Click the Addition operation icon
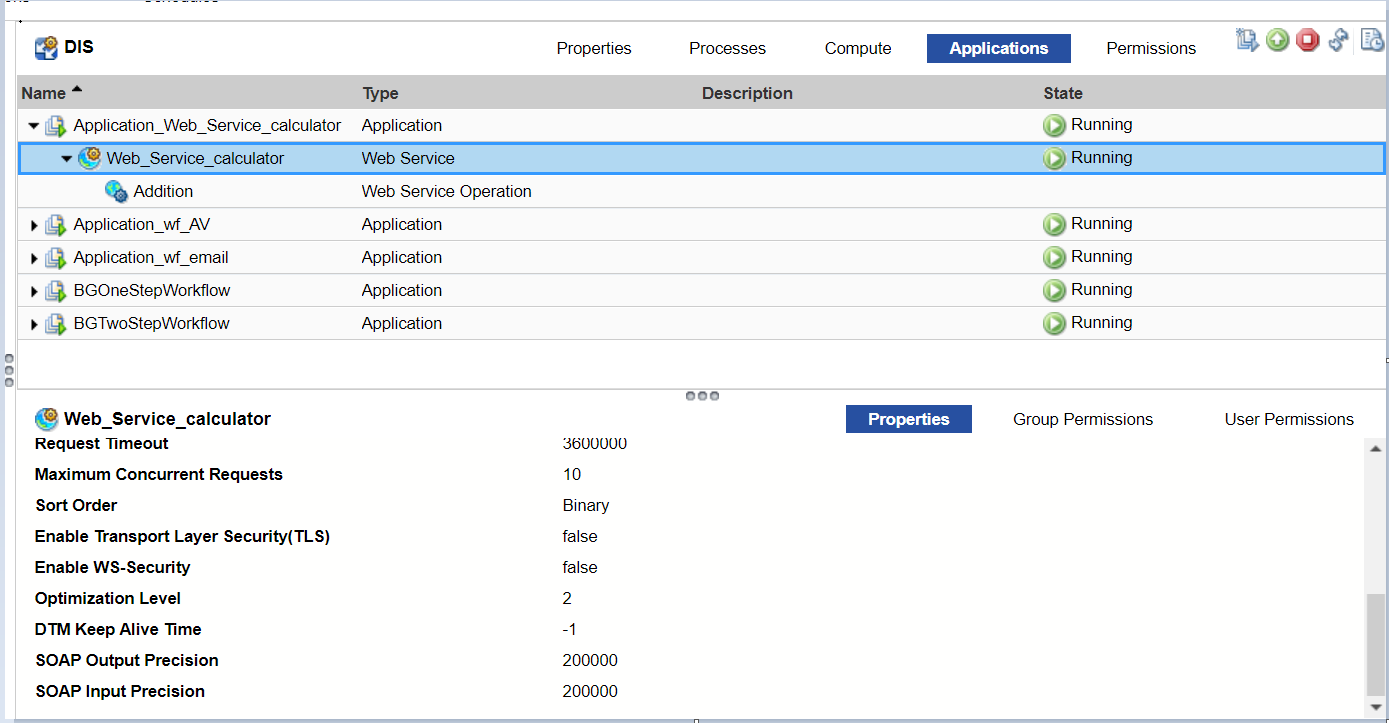Image resolution: width=1389 pixels, height=723 pixels. [x=116, y=191]
